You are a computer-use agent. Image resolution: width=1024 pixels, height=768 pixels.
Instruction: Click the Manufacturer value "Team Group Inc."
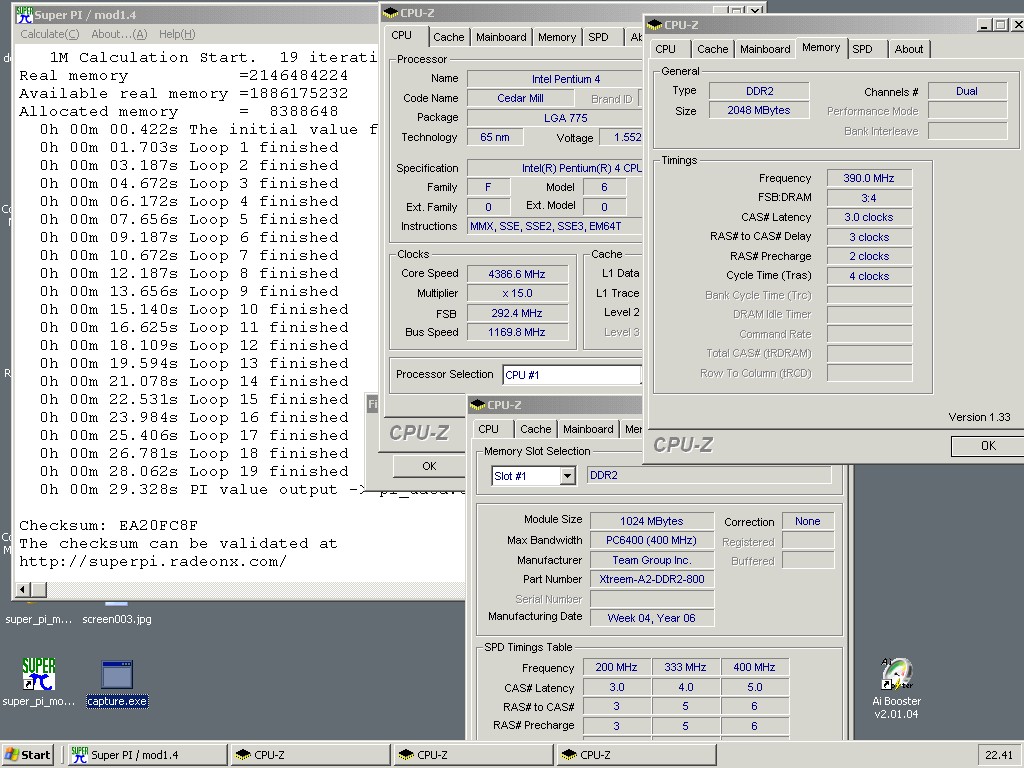(652, 560)
